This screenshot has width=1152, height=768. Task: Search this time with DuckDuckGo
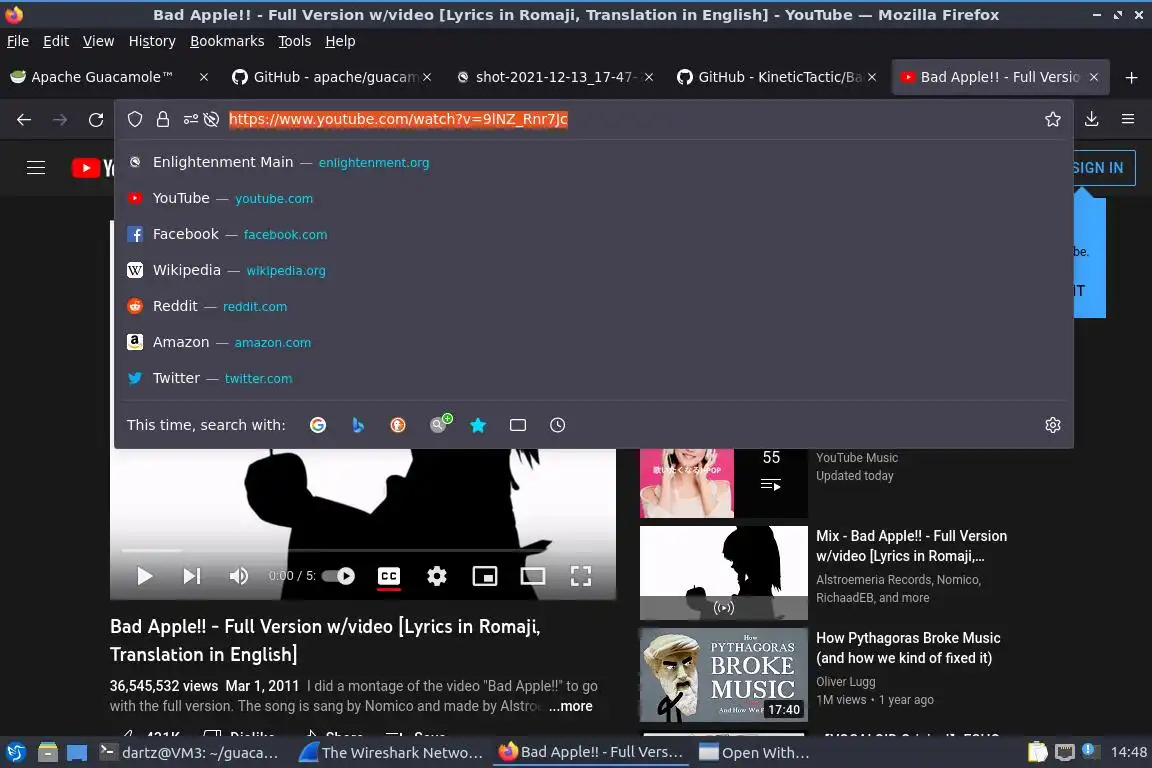(x=397, y=425)
